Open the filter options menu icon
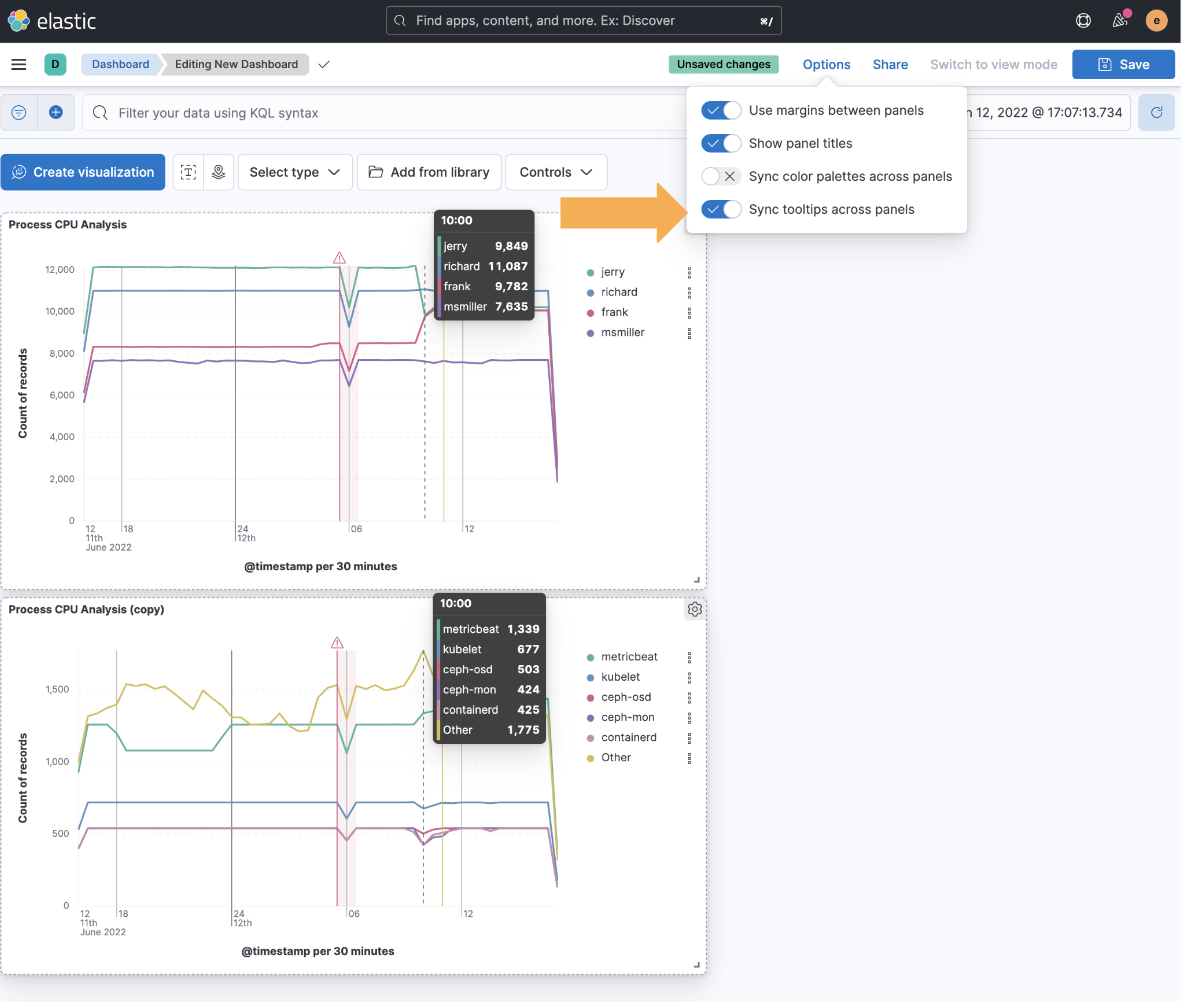This screenshot has width=1182, height=1002. (x=19, y=113)
